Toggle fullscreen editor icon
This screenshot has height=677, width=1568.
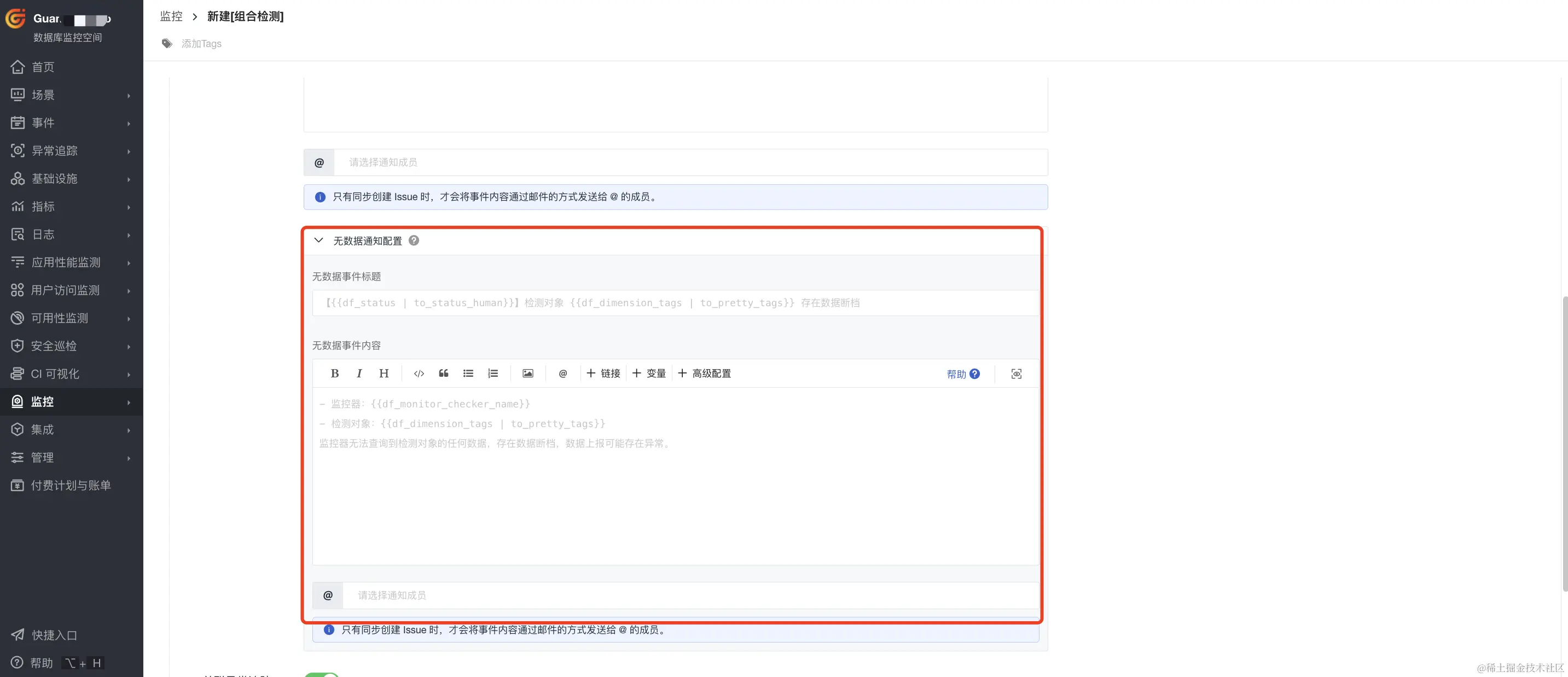1016,374
